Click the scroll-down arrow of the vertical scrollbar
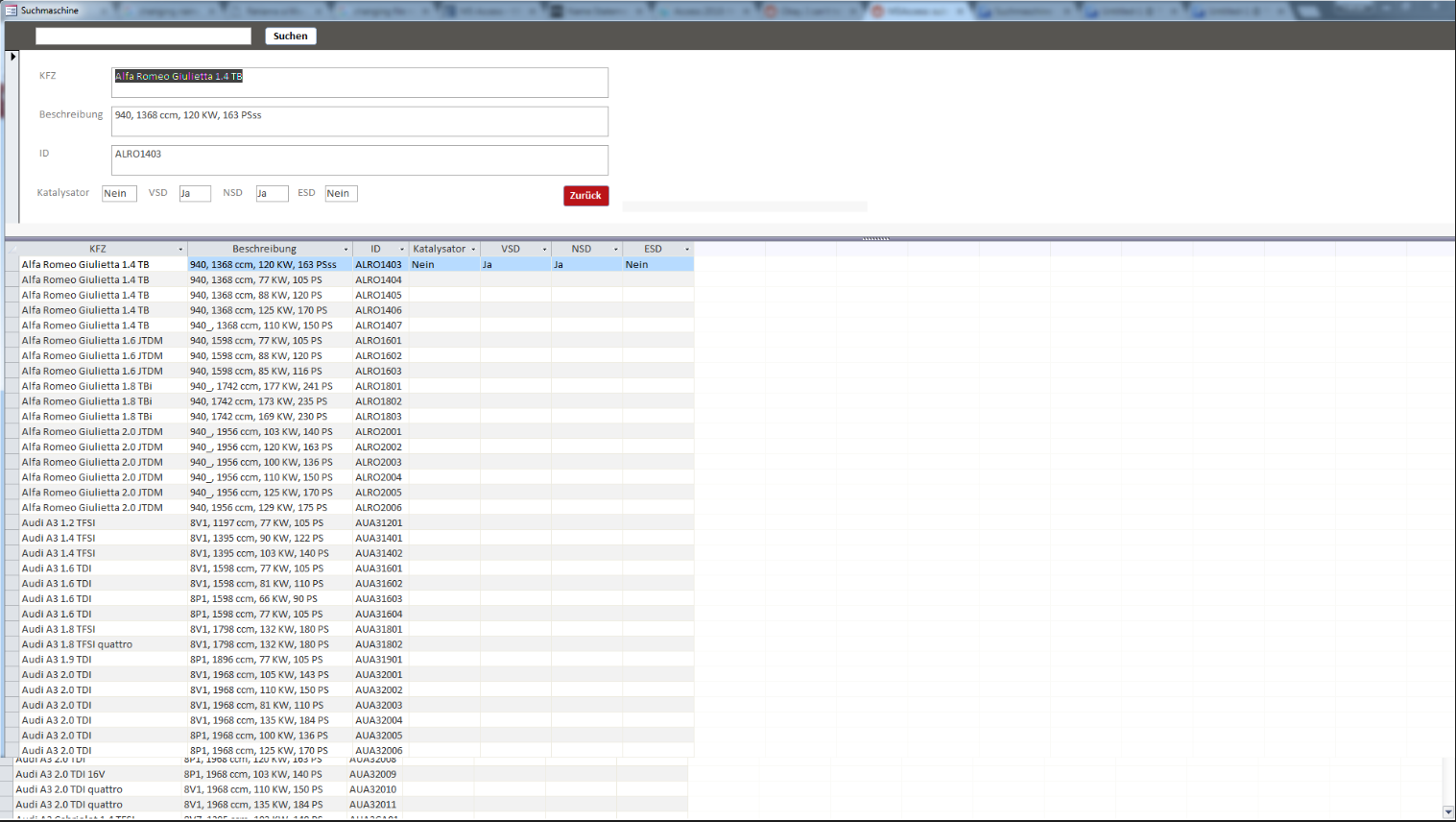The width and height of the screenshot is (1456, 822). pos(1448,812)
